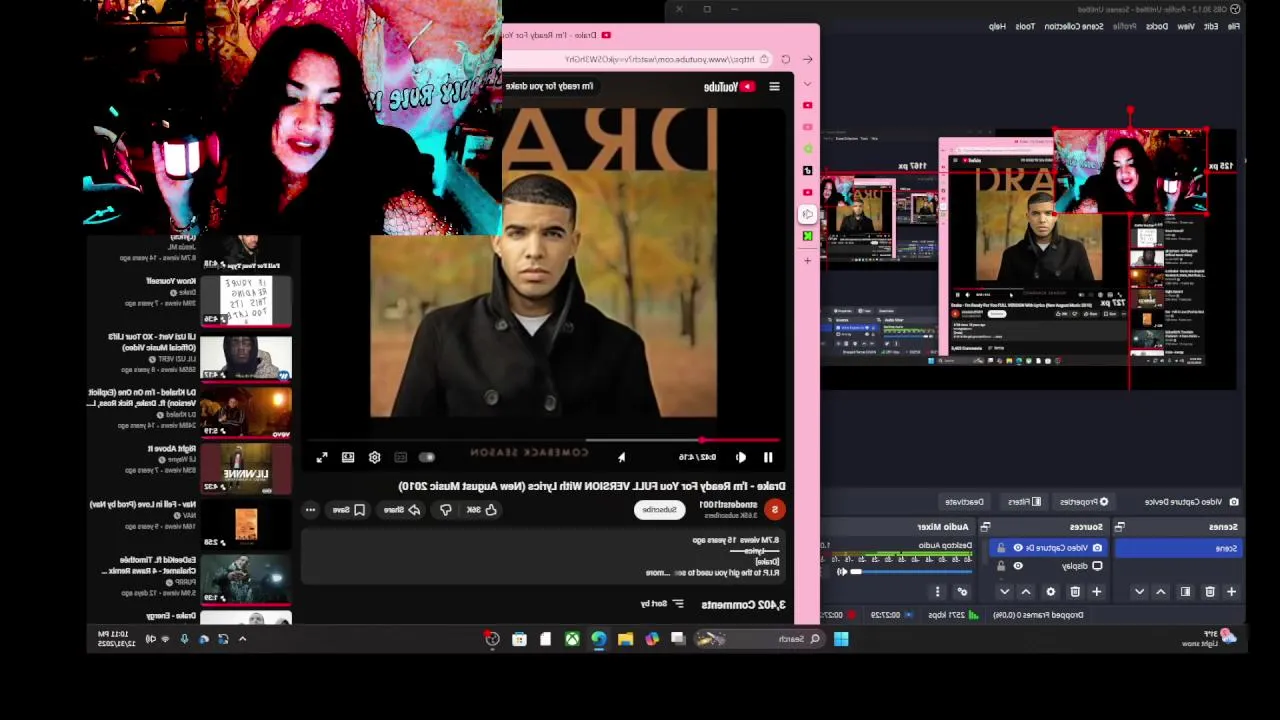Hide the display source with its eye icon
This screenshot has width=1280, height=720.
[x=1018, y=566]
